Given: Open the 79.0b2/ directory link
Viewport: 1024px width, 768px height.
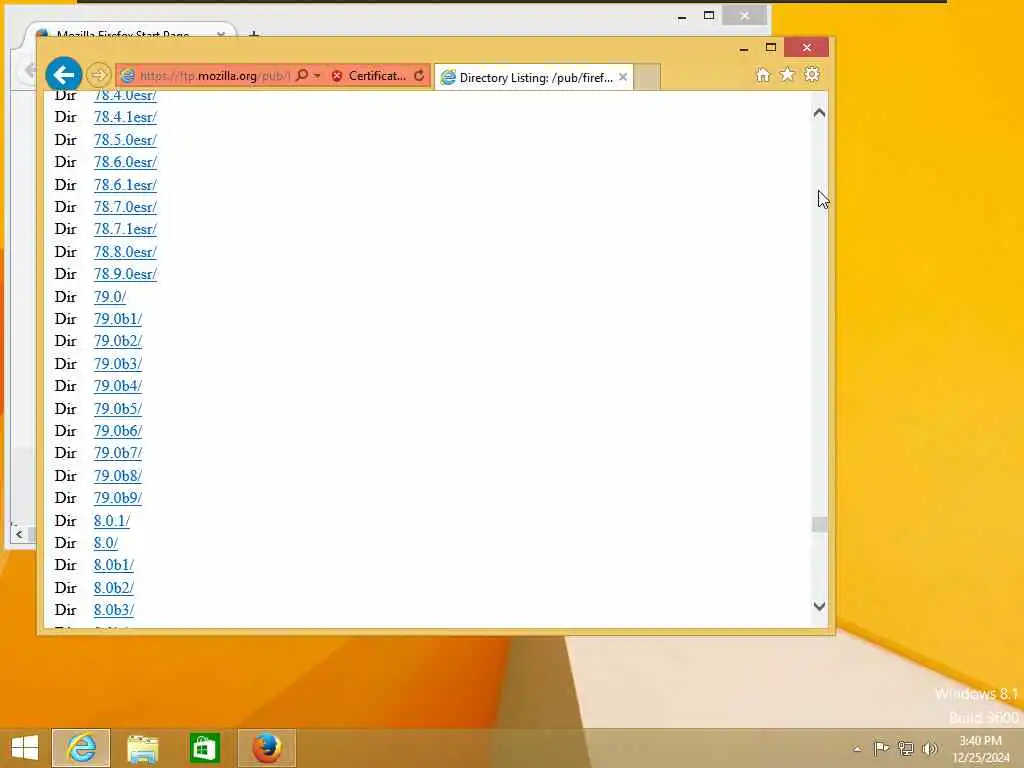Looking at the screenshot, I should 118,342.
